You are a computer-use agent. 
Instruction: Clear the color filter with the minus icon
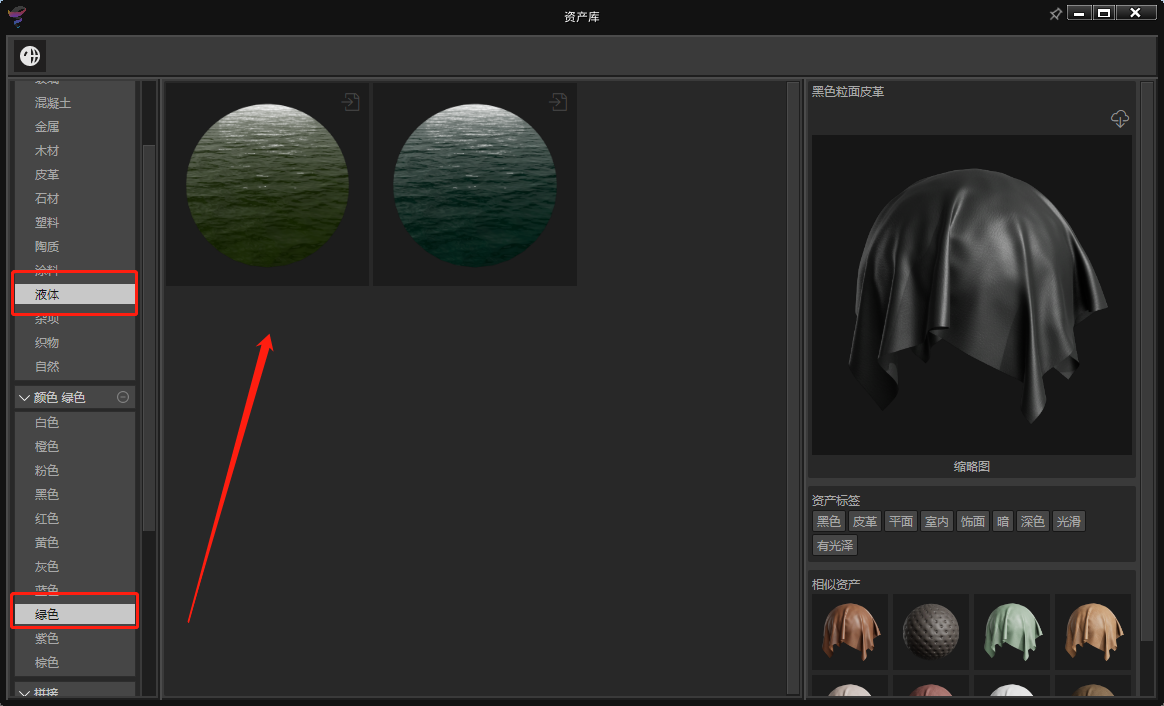coord(123,397)
